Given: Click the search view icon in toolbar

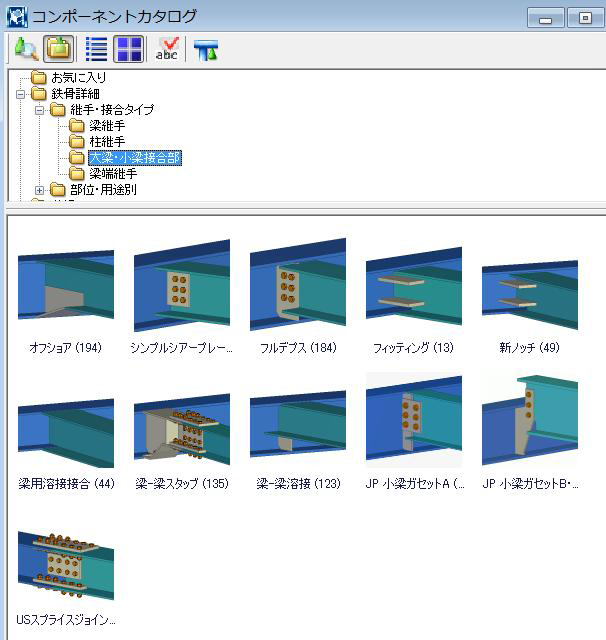Looking at the screenshot, I should click(25, 49).
